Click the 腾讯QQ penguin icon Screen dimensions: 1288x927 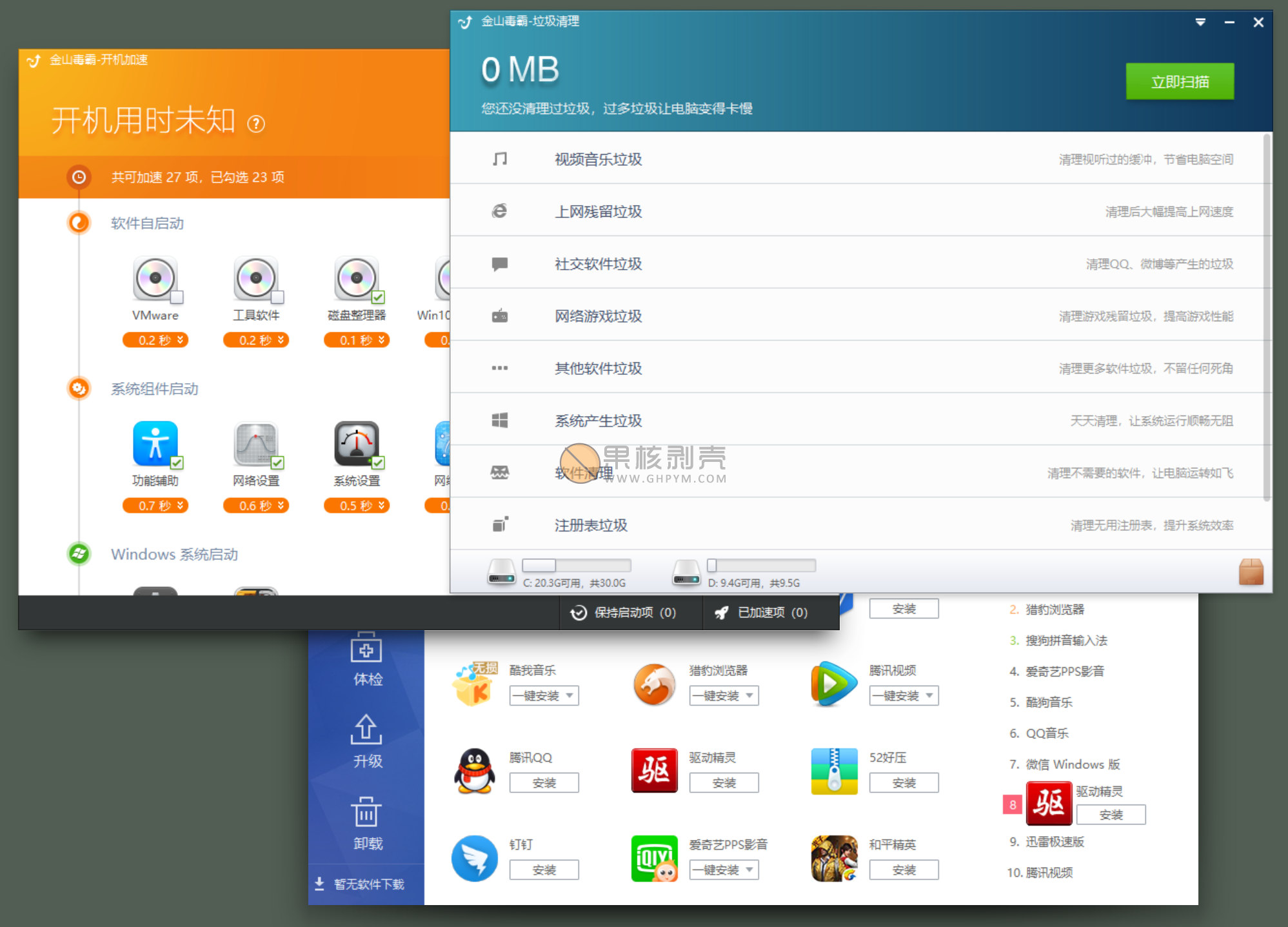pyautogui.click(x=475, y=771)
